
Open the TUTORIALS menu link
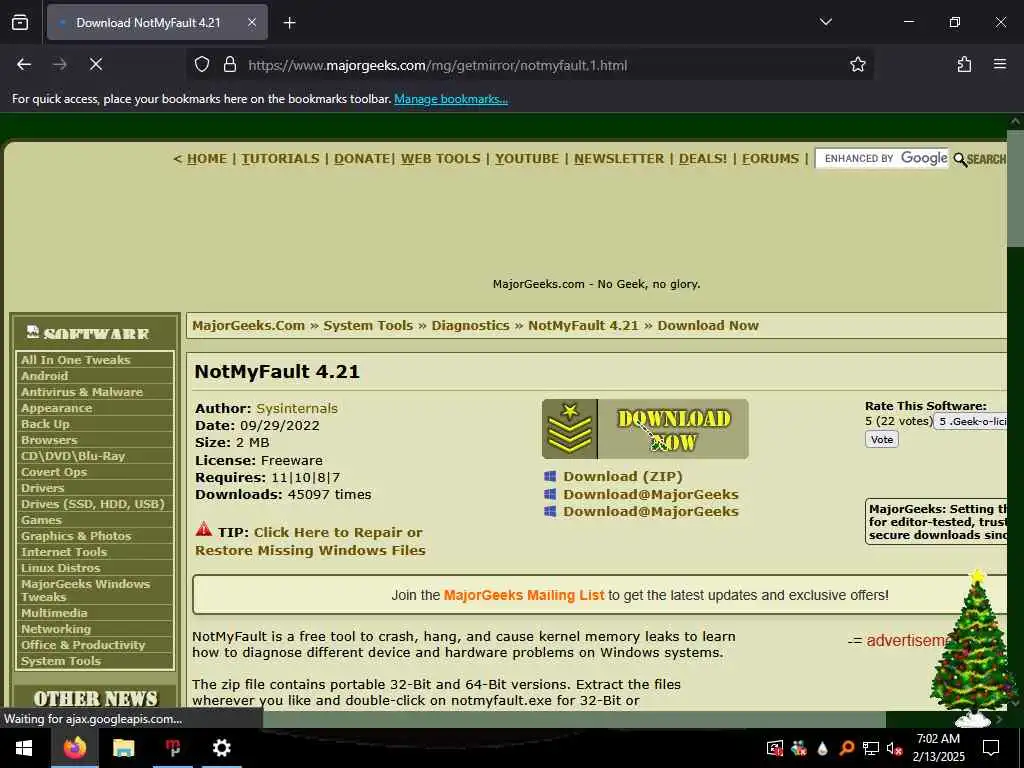(x=280, y=159)
